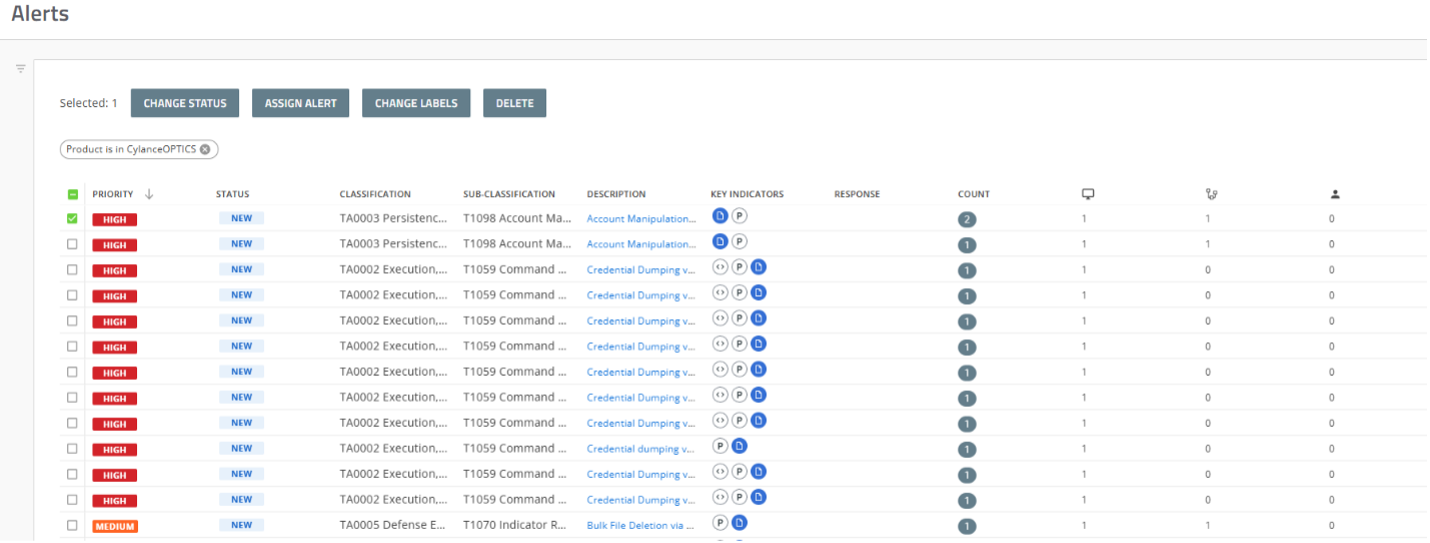
Task: Open the filter panel icon beside the list
Action: click(x=20, y=69)
